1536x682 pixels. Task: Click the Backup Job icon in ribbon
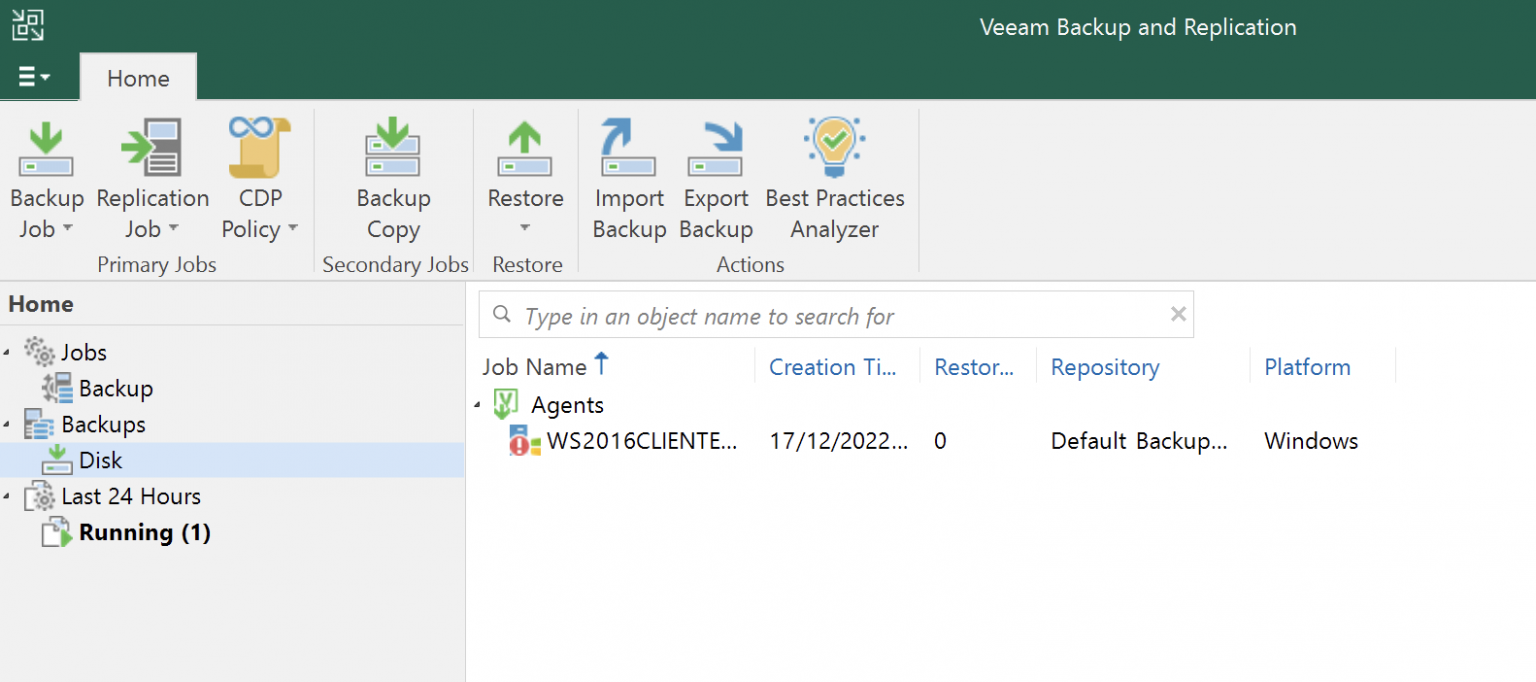point(46,150)
